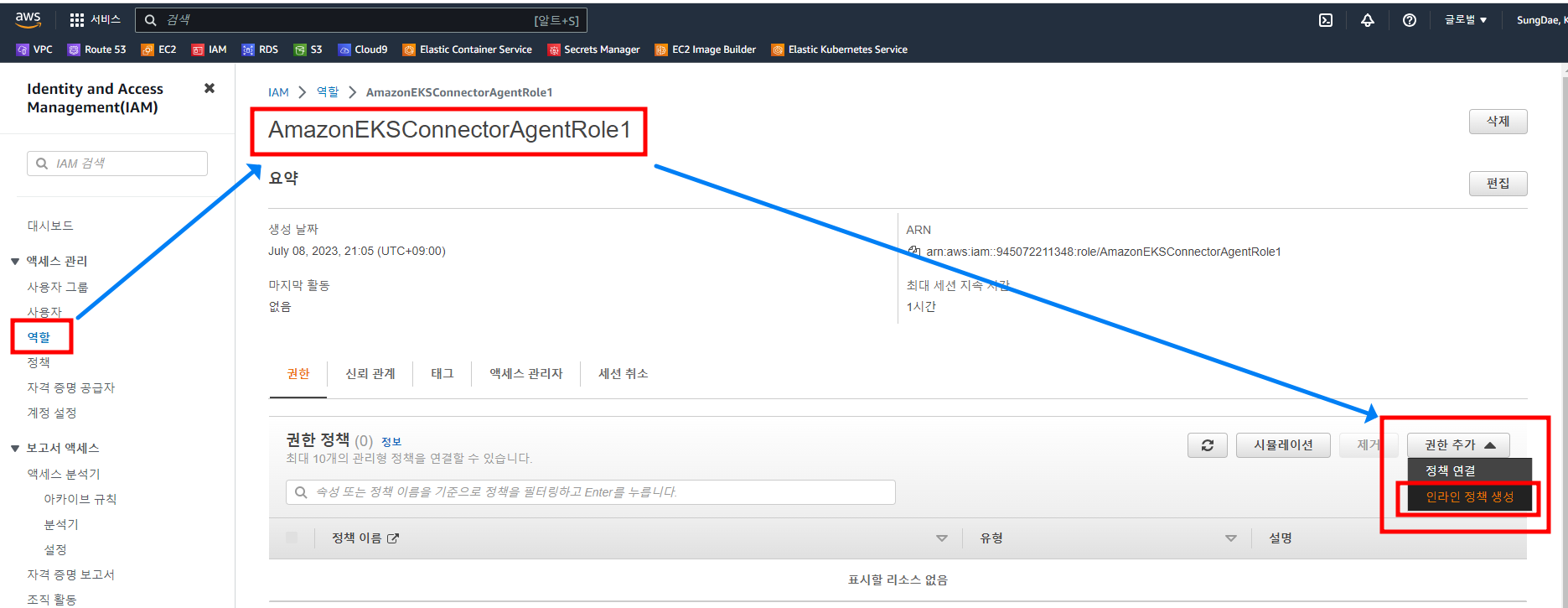This screenshot has height=608, width=1568.
Task: Open Elastic Kubernetes Service shortcut
Action: coord(840,49)
